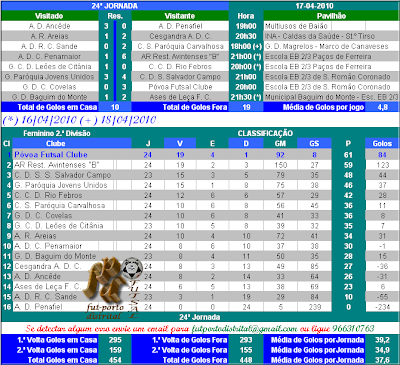Click kickoff time '19h00' for Ancêde match
The image size is (400, 365).
(246, 26)
